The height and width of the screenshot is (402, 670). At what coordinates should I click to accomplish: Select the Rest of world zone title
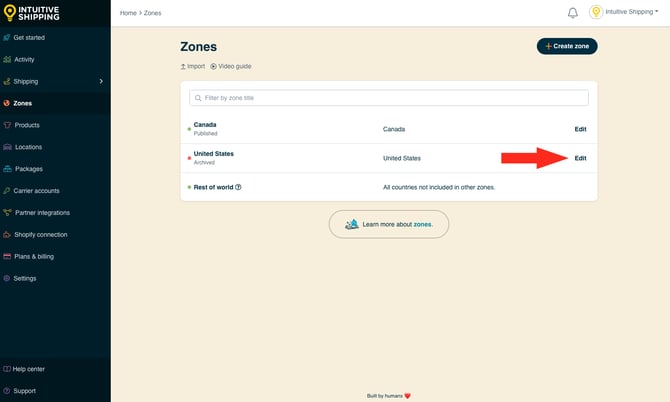tap(214, 187)
